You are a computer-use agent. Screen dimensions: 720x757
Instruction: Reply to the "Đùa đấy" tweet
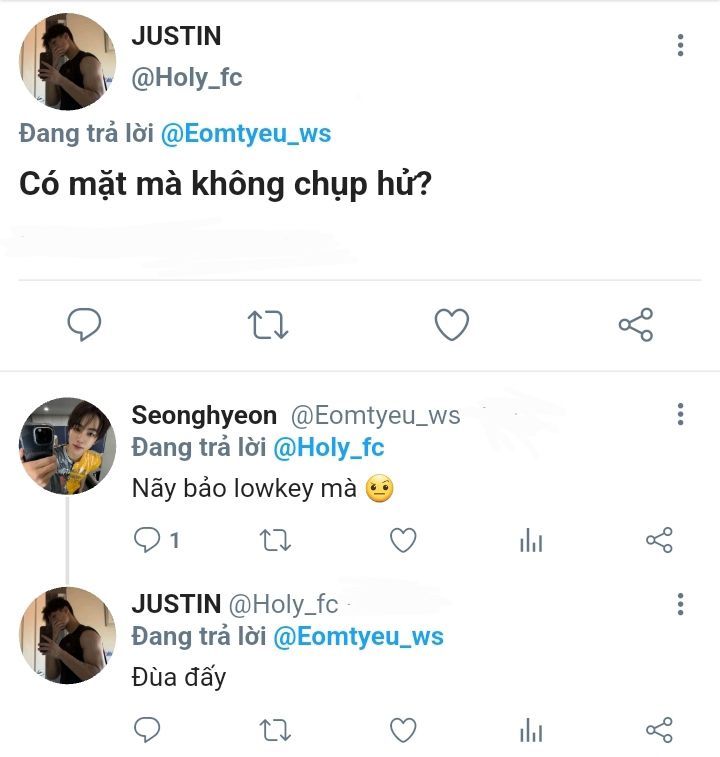click(x=148, y=730)
